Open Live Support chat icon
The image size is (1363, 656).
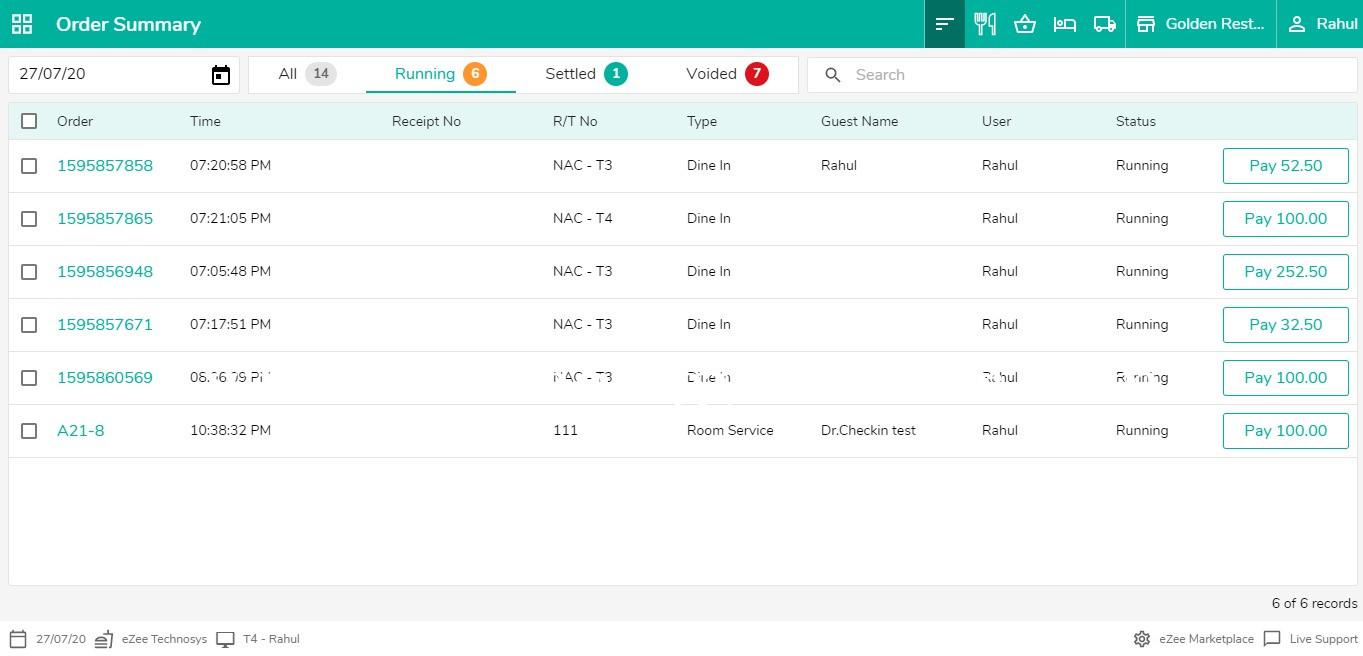pos(1272,639)
